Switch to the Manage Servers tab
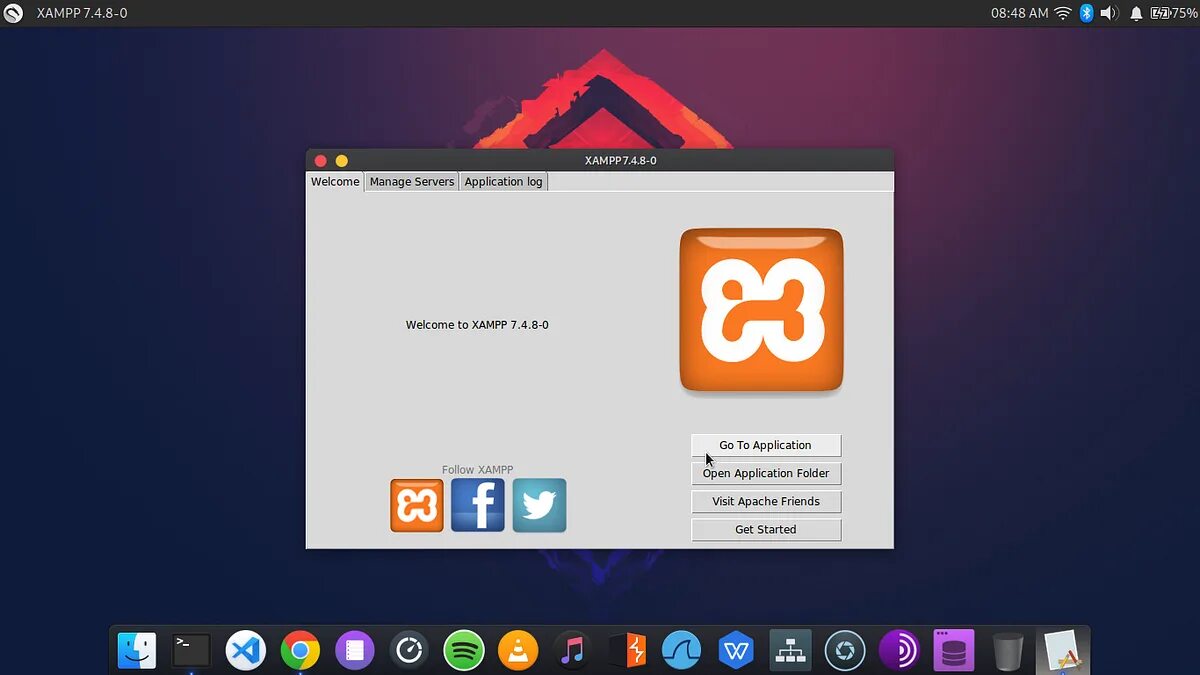The width and height of the screenshot is (1200, 675). [x=412, y=182]
